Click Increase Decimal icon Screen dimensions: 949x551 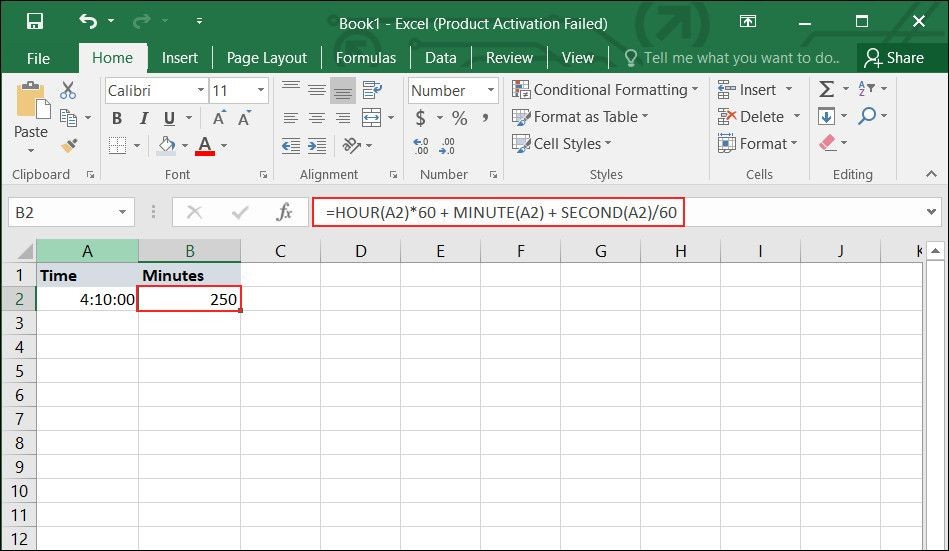click(421, 145)
